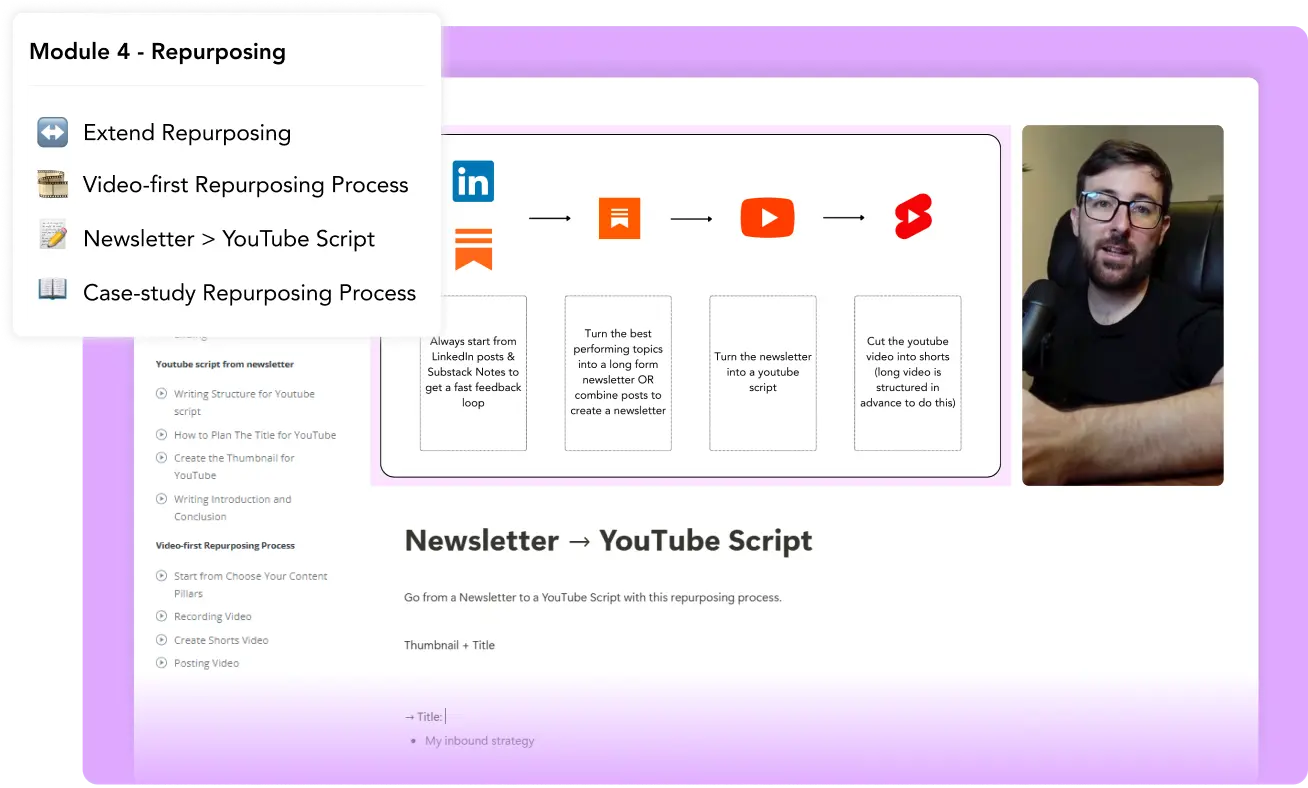Open Create the Thumbnail for YouTube lesson
The image size is (1308, 788).
click(234, 466)
